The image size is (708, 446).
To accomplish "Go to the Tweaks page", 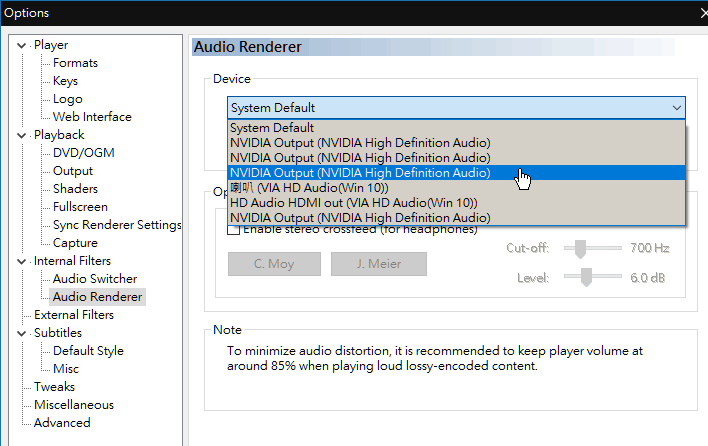I will 54,387.
